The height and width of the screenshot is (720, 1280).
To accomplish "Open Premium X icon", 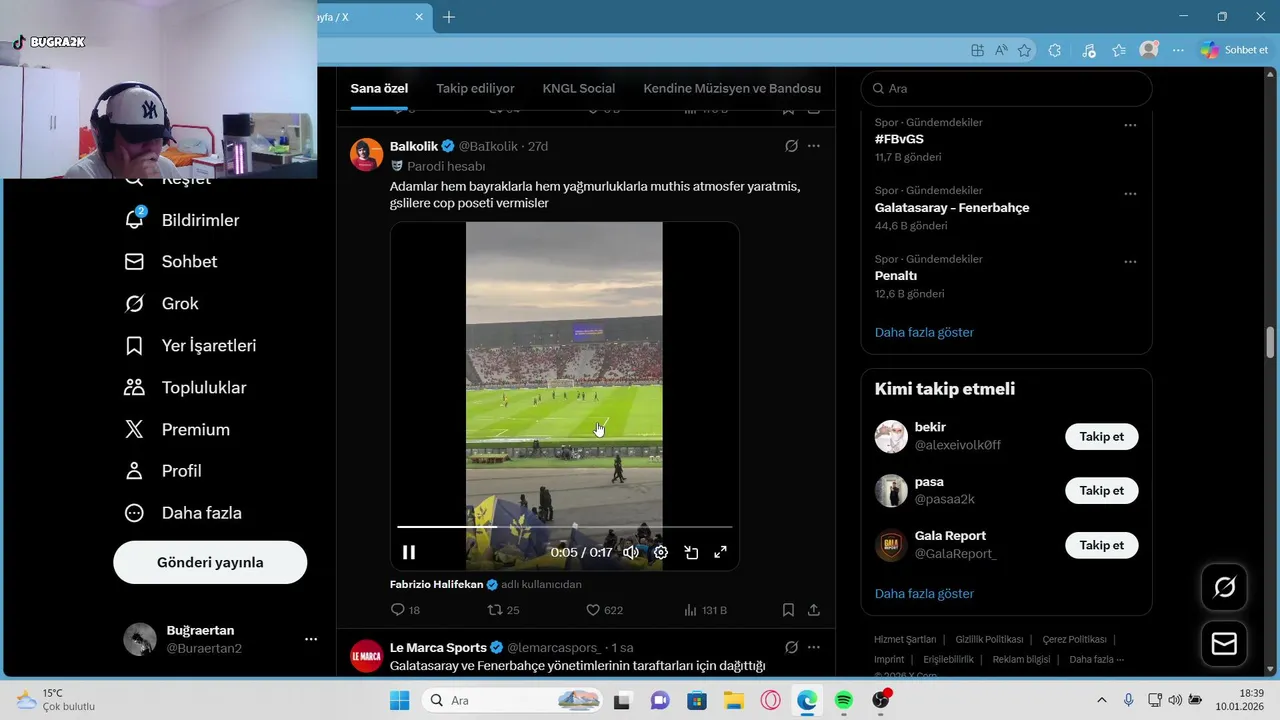I will pos(134,429).
